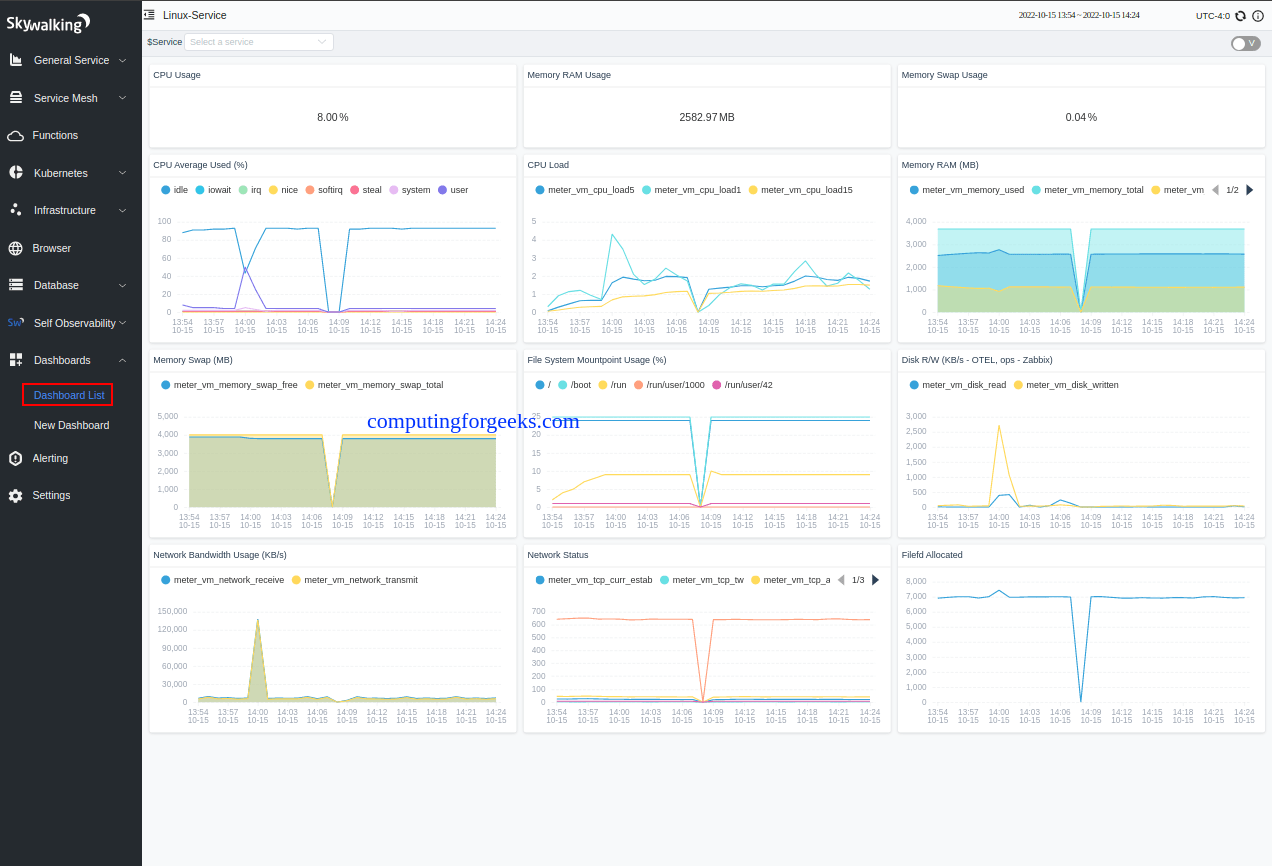Open the Select a service dropdown
Image resolution: width=1272 pixels, height=866 pixels.
258,41
